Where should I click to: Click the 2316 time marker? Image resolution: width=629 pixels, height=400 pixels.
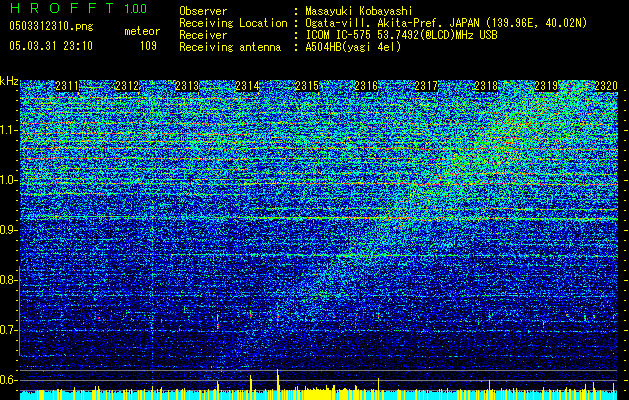(366, 86)
